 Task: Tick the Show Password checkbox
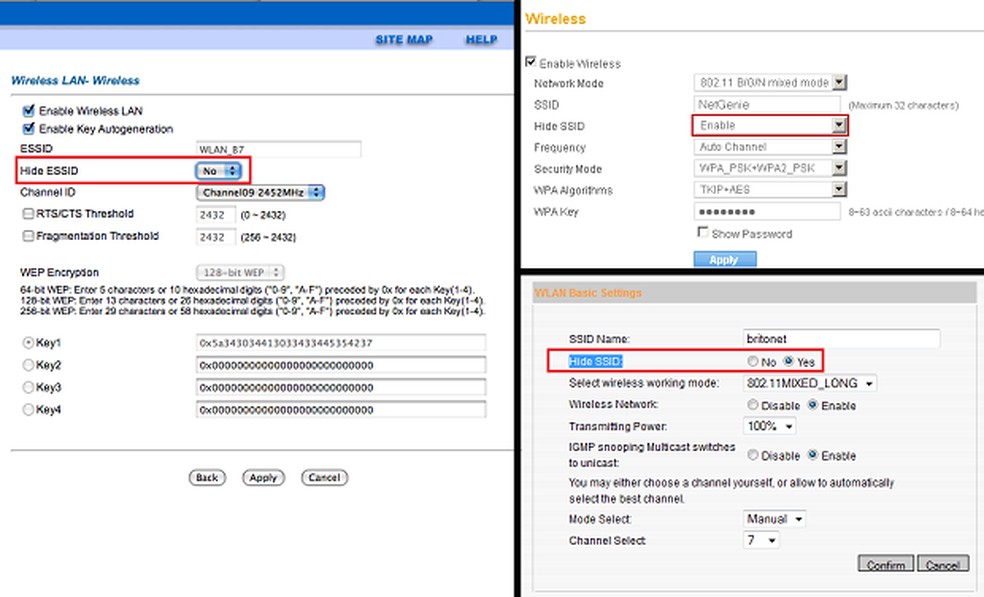pyautogui.click(x=703, y=233)
